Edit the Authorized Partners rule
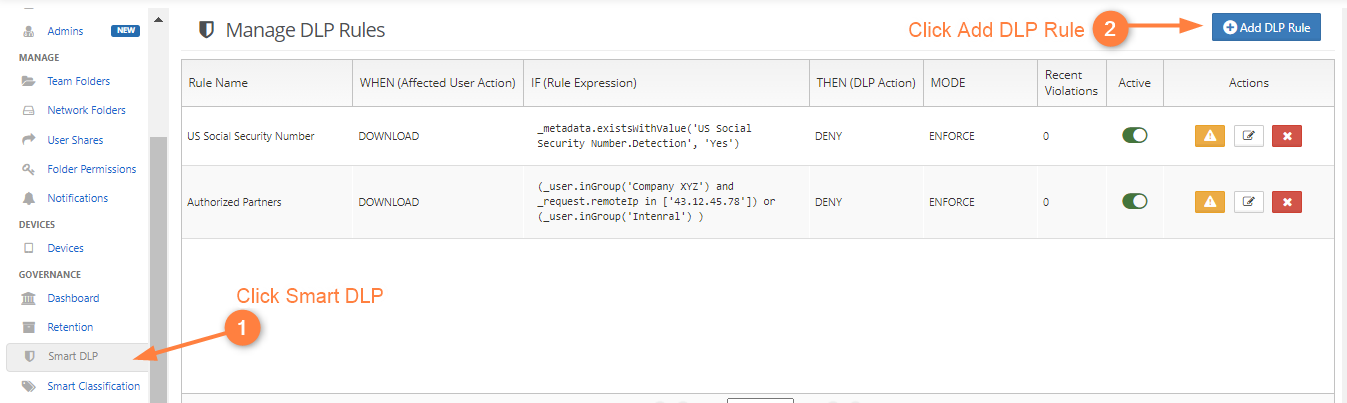The width and height of the screenshot is (1347, 403). [1248, 202]
